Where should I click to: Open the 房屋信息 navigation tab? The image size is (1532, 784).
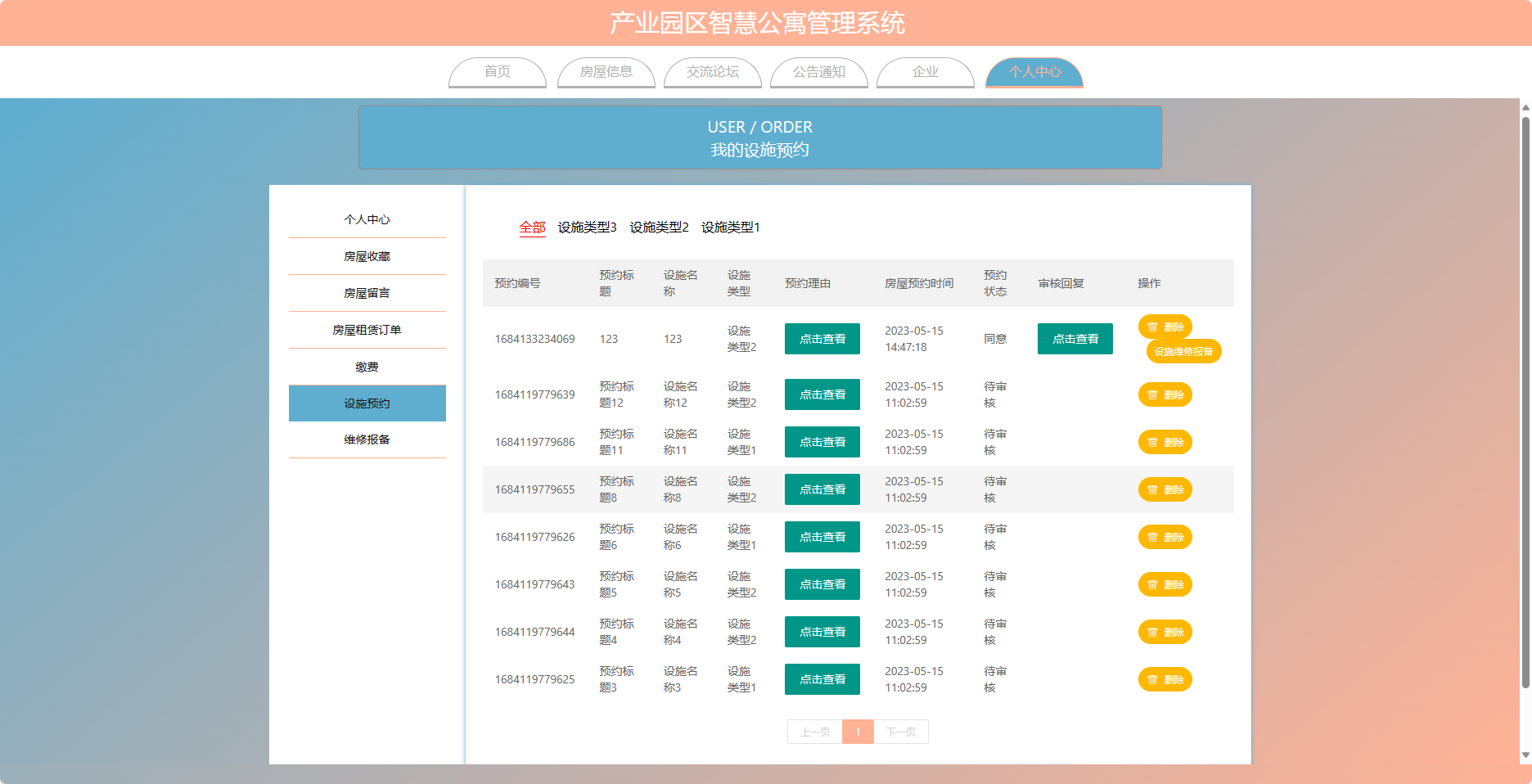[x=606, y=72]
